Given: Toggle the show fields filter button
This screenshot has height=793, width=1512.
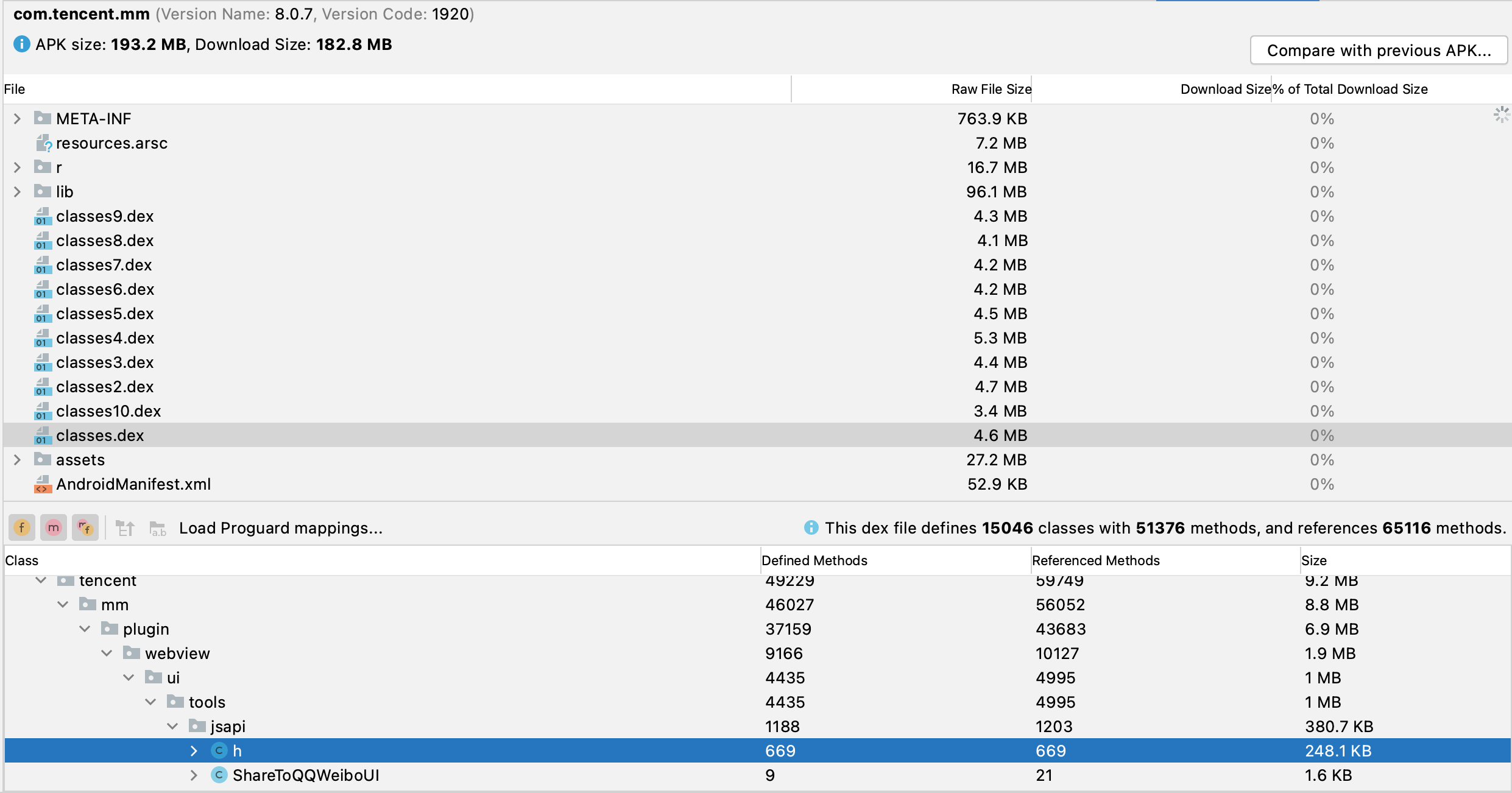Looking at the screenshot, I should [22, 527].
